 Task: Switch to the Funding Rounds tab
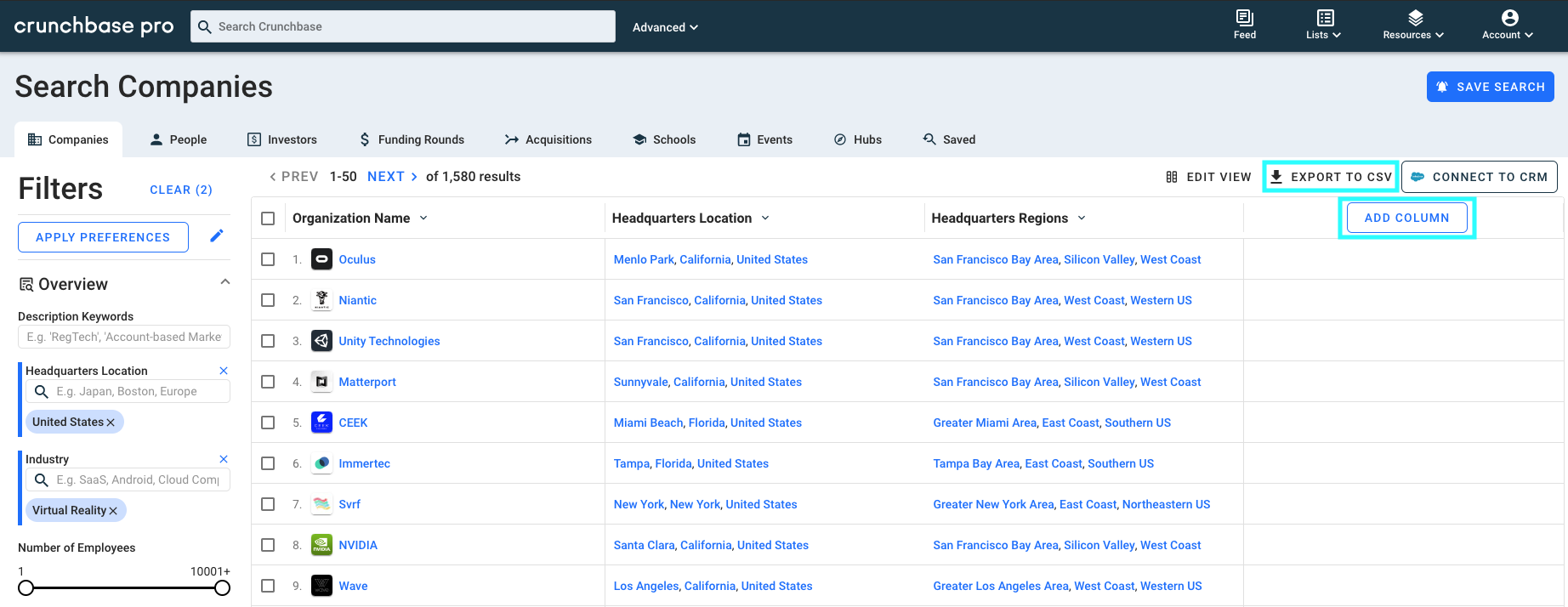click(412, 139)
